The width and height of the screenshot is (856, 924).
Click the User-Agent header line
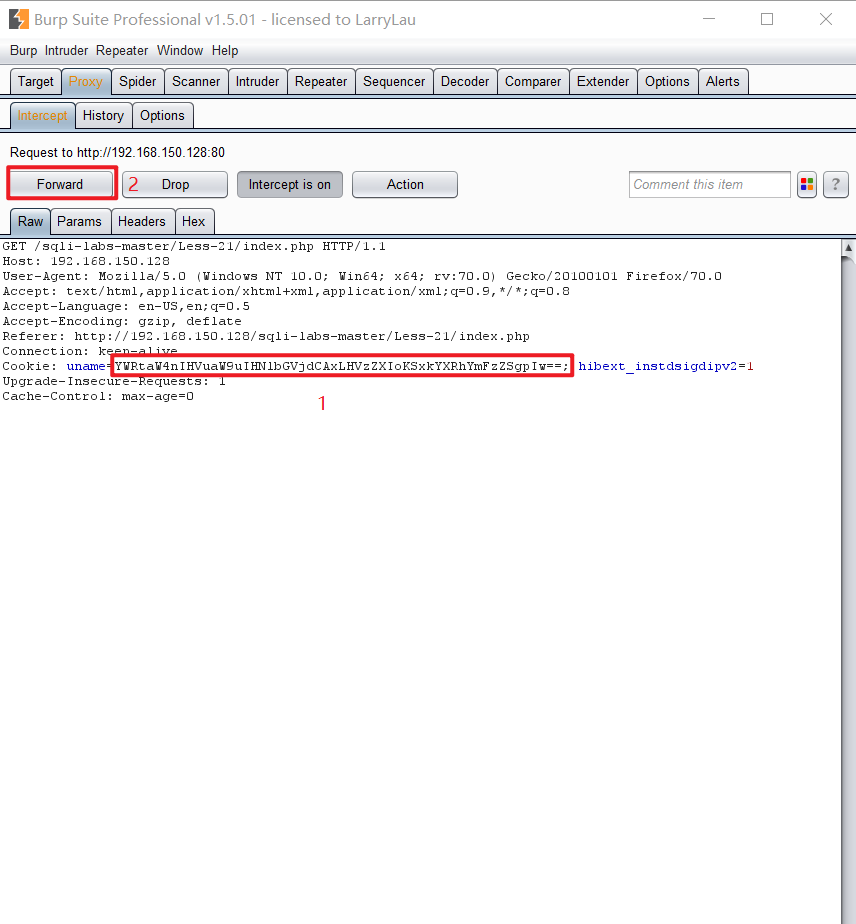pyautogui.click(x=362, y=276)
